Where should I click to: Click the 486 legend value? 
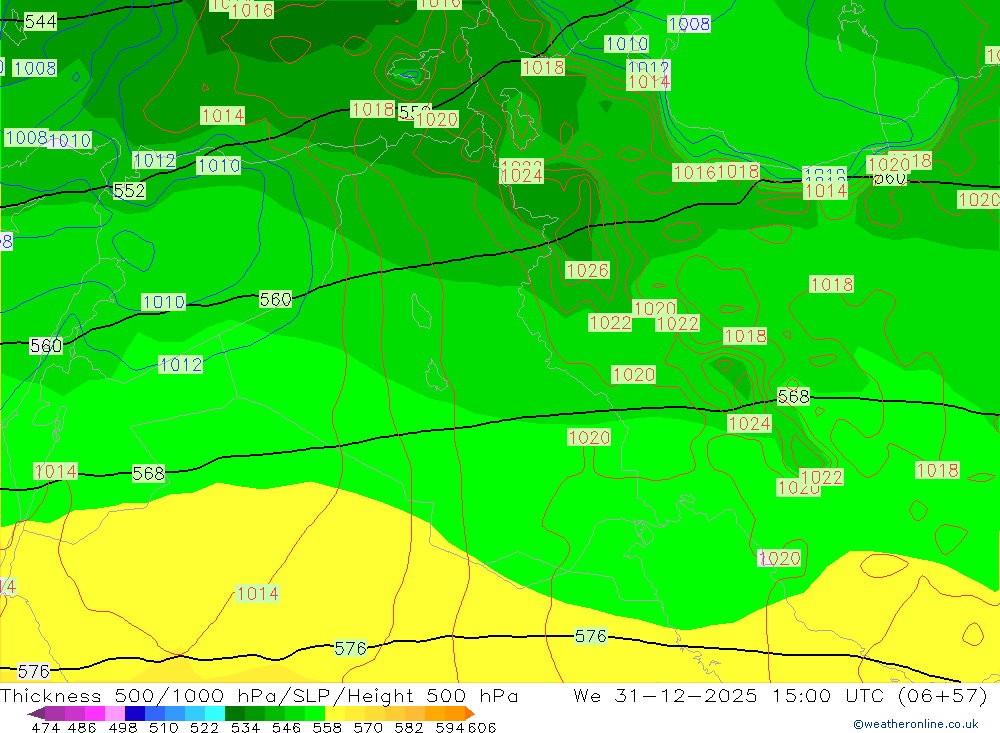(82, 727)
